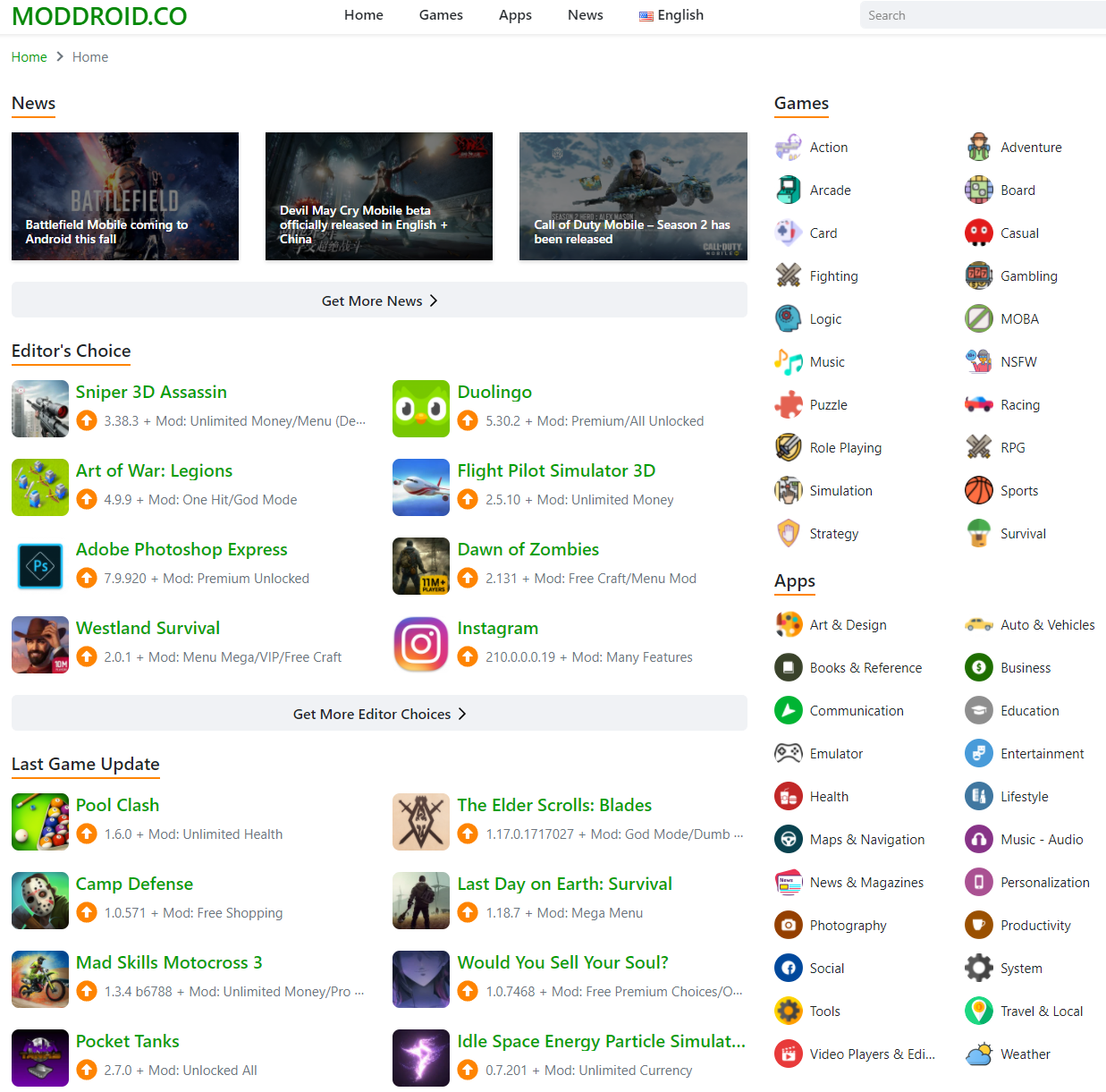Image resolution: width=1106 pixels, height=1092 pixels.
Task: Select the Survival category icon
Action: point(979,533)
